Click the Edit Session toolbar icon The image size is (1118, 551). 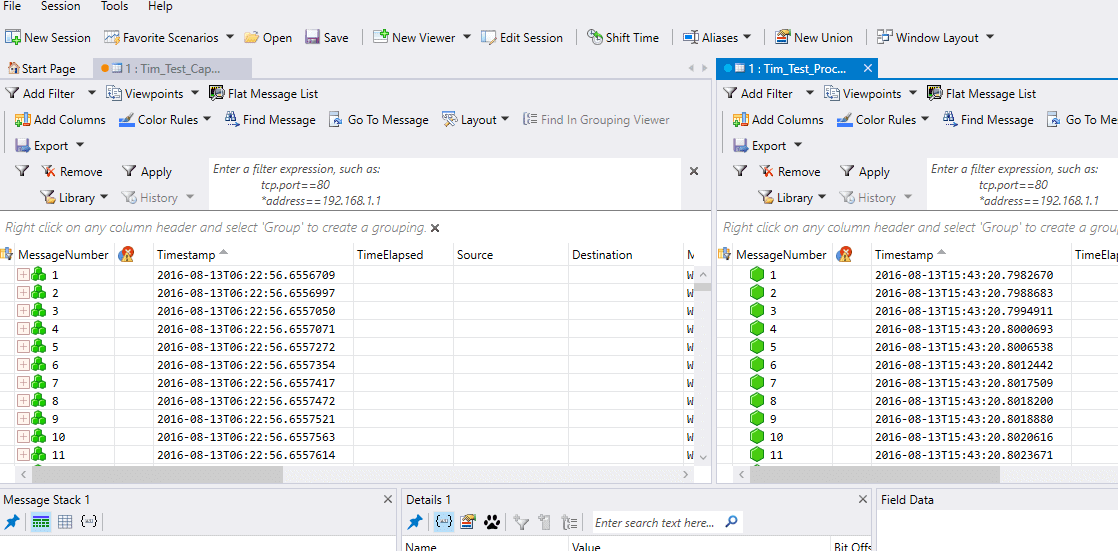pyautogui.click(x=522, y=37)
